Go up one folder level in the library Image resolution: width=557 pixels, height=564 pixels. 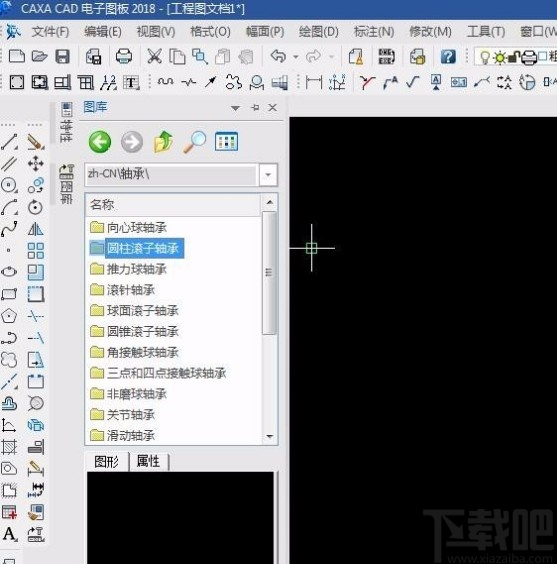click(x=163, y=141)
